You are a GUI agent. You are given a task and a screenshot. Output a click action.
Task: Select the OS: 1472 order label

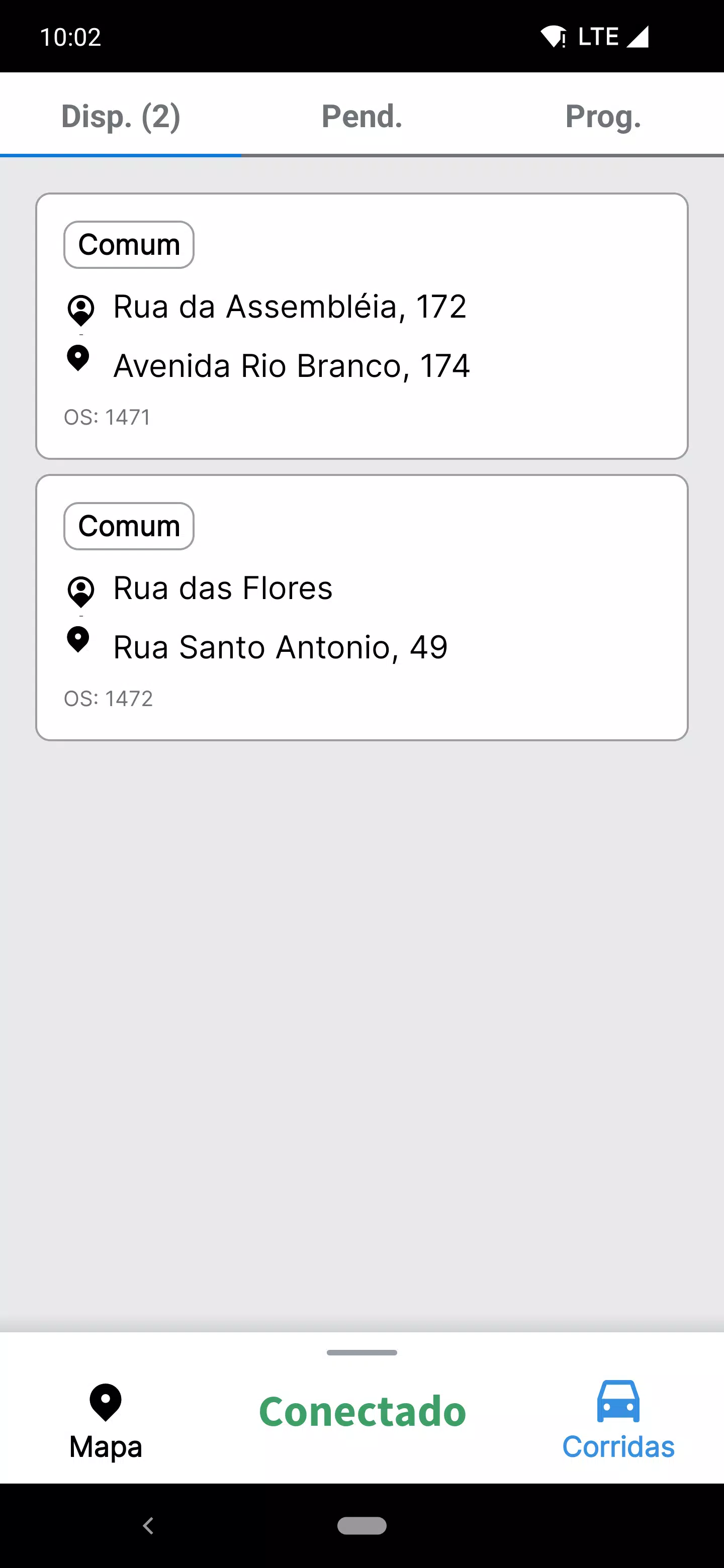pos(109,699)
